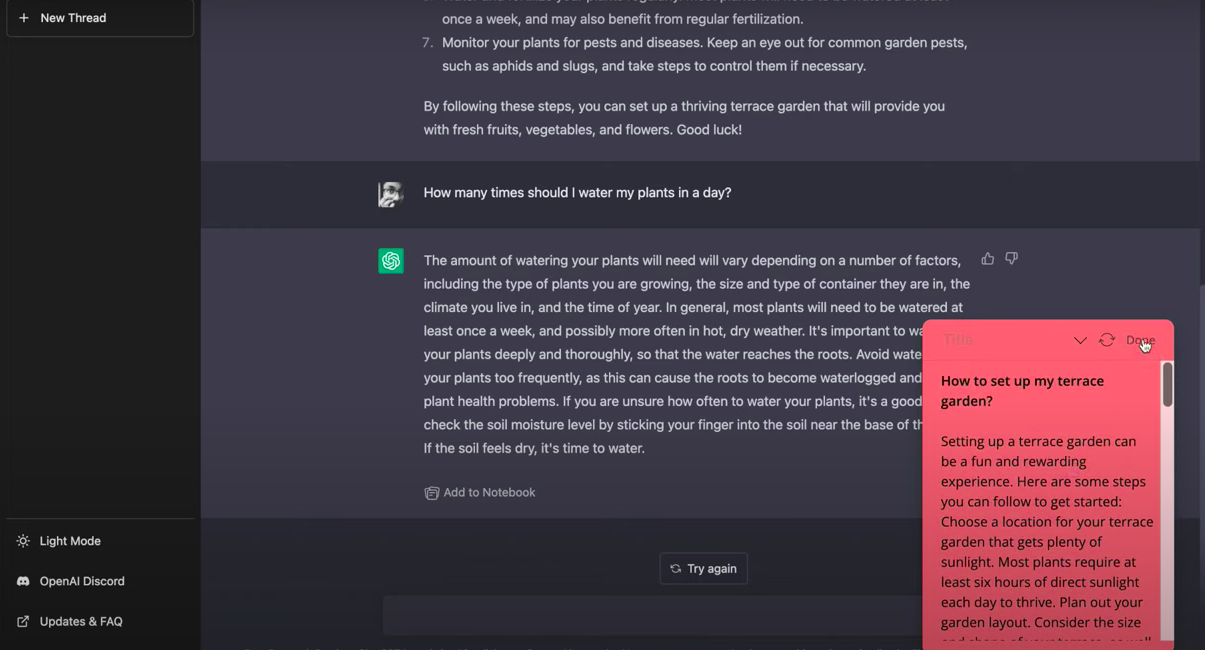Click the external link icon beside Updates & FAQ
Screen dimensions: 1205x650
23,621
